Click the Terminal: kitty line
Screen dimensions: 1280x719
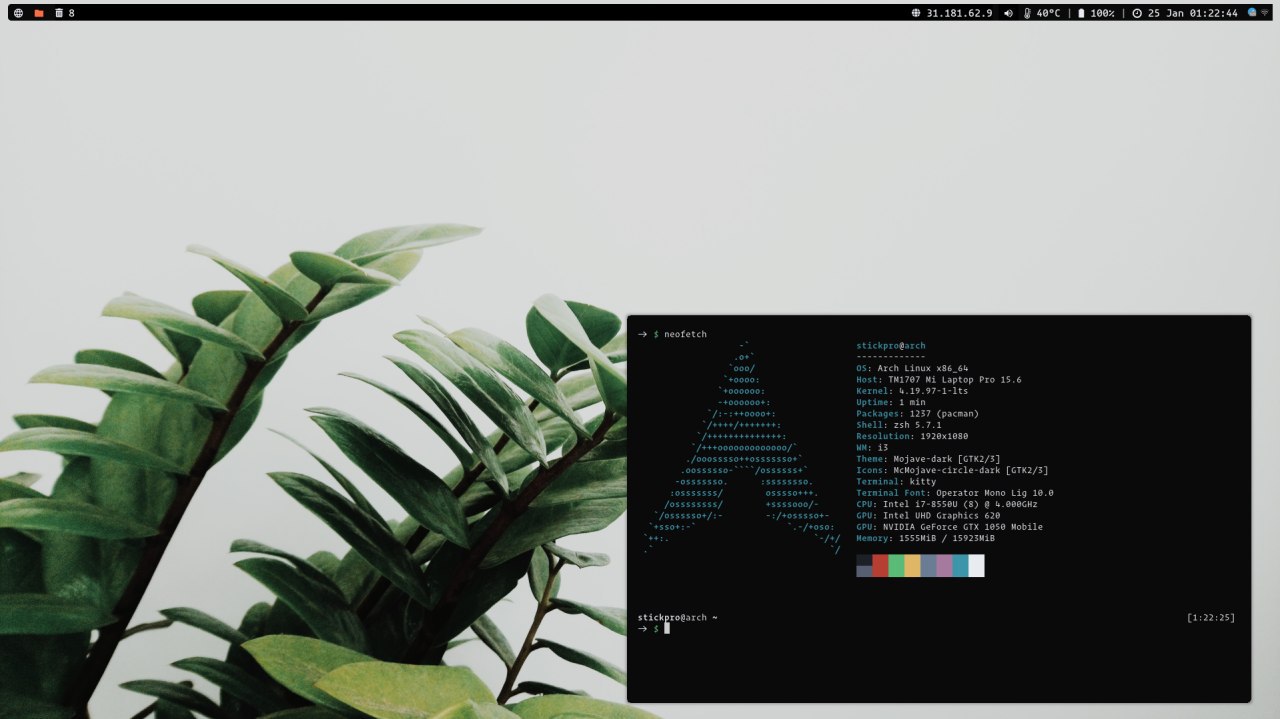pos(896,481)
